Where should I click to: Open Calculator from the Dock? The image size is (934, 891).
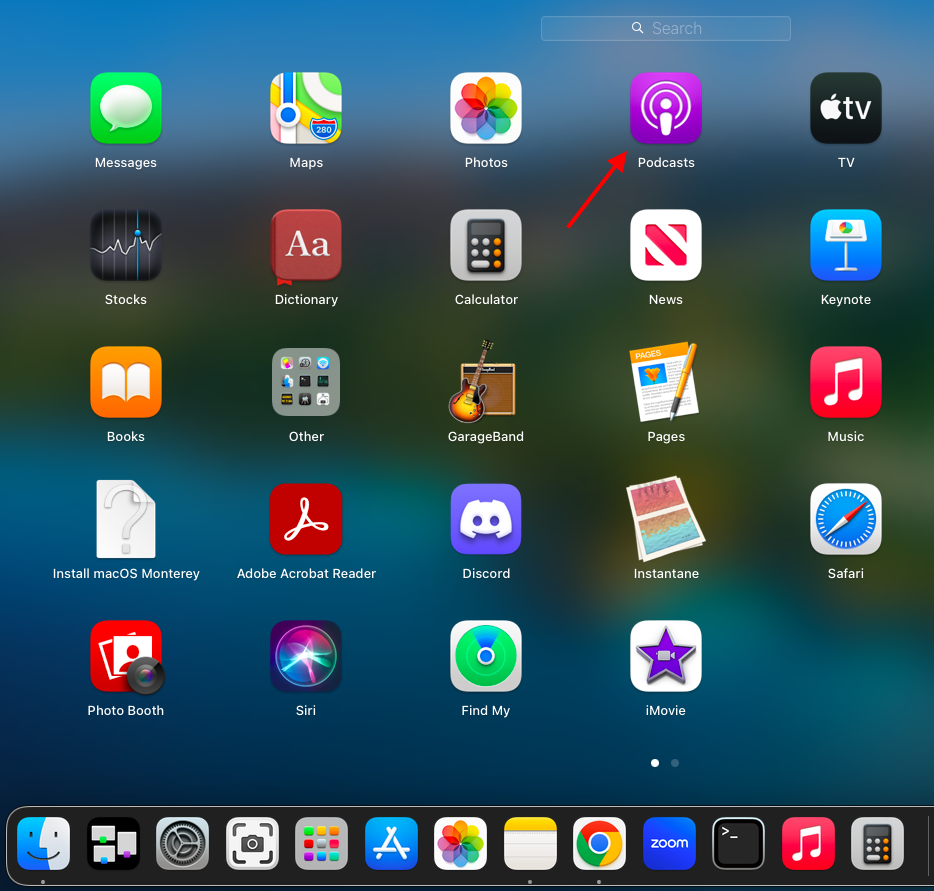(x=877, y=843)
